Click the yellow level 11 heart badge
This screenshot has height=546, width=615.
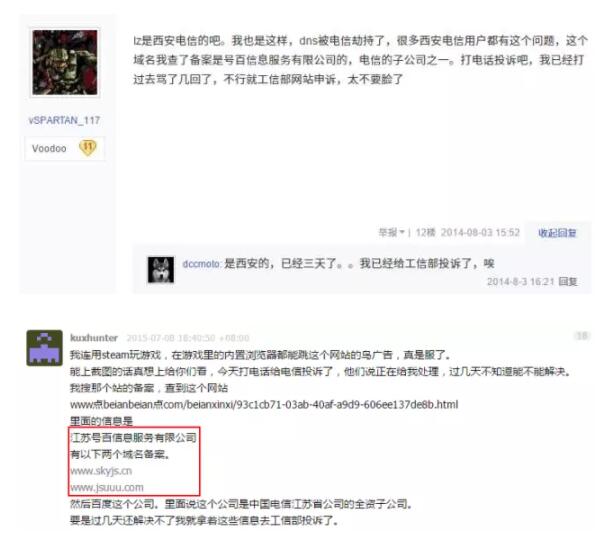(87, 148)
